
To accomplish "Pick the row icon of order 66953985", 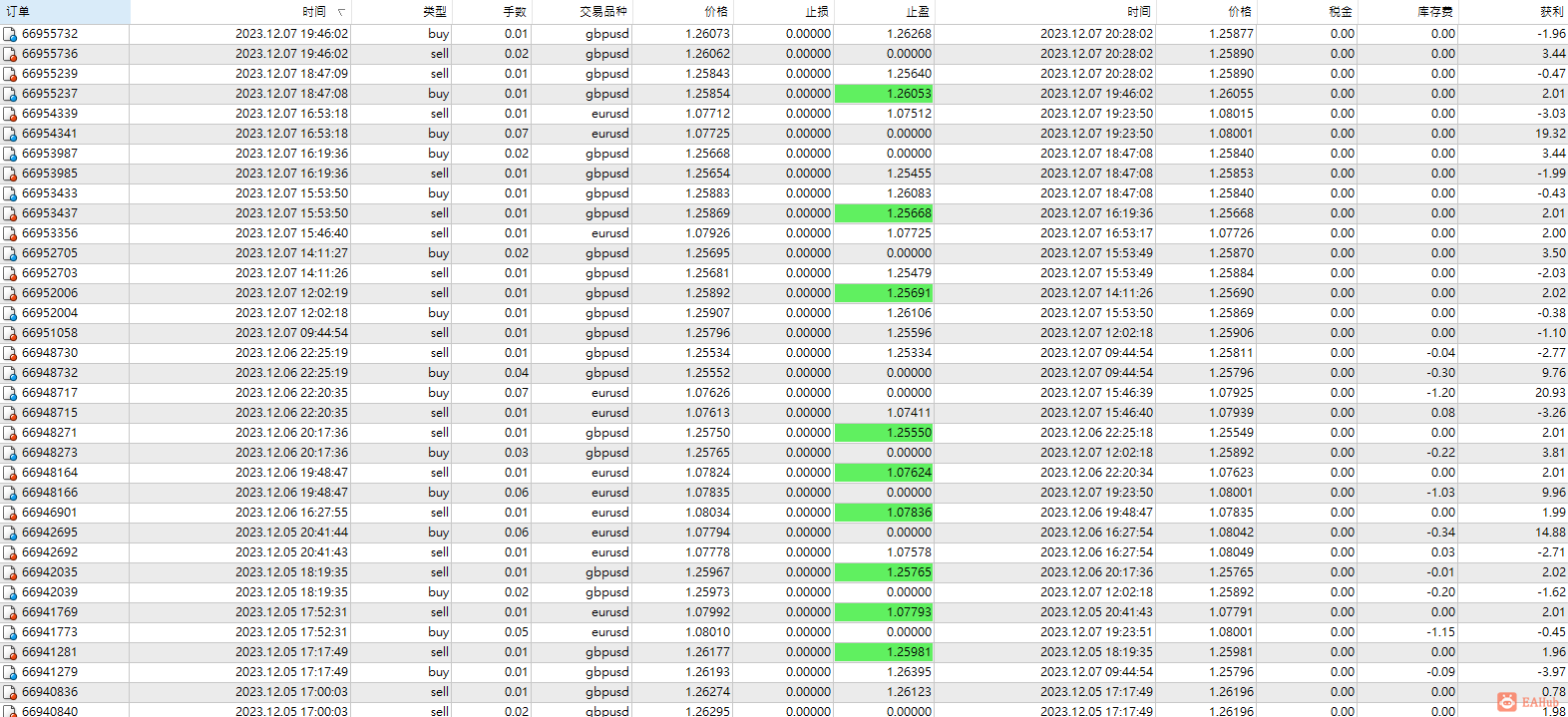I will [10, 174].
